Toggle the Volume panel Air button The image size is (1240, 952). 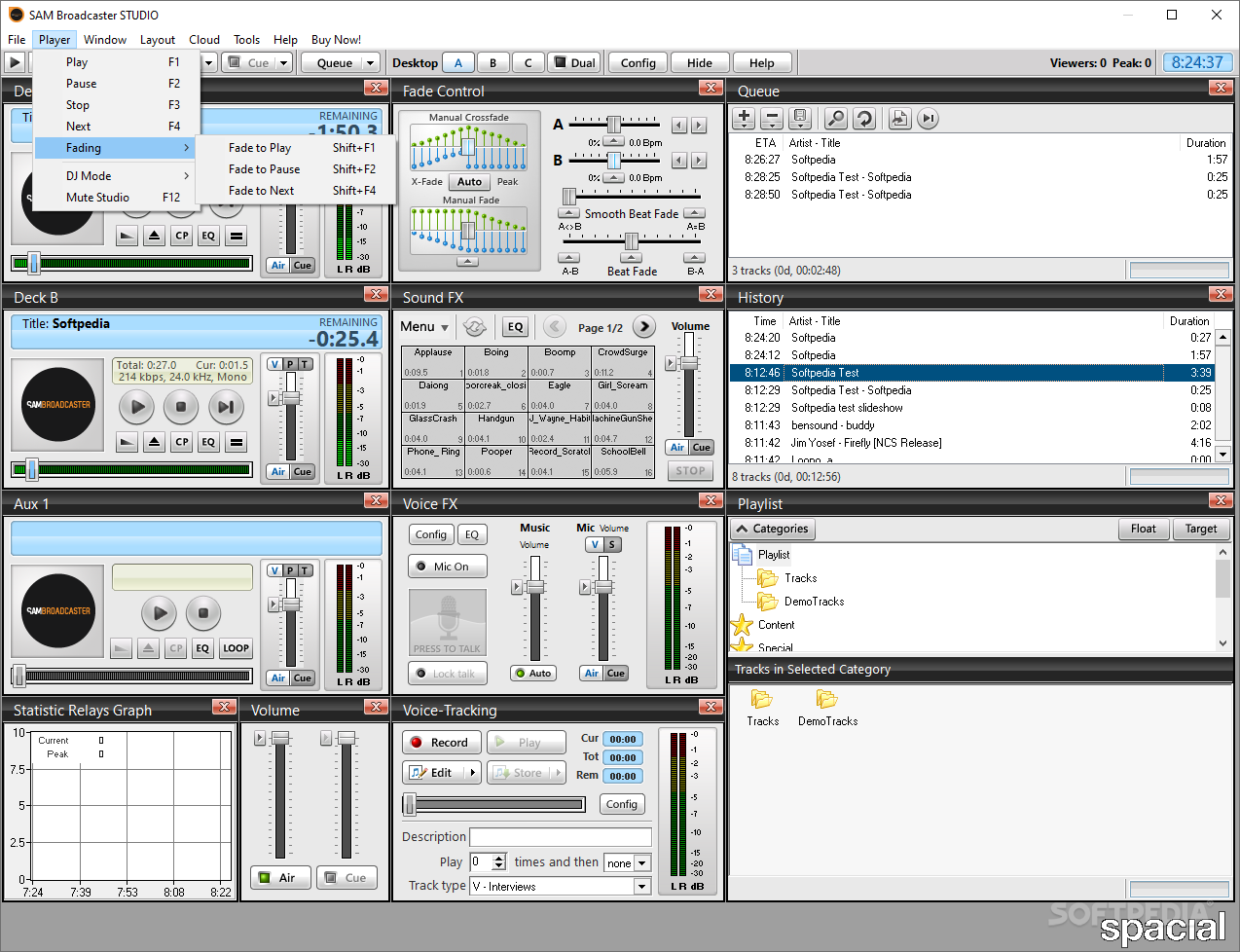coord(279,878)
